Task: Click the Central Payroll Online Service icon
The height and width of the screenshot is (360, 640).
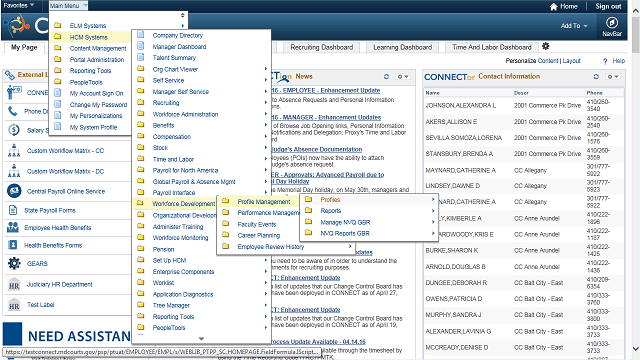Action: (14, 191)
